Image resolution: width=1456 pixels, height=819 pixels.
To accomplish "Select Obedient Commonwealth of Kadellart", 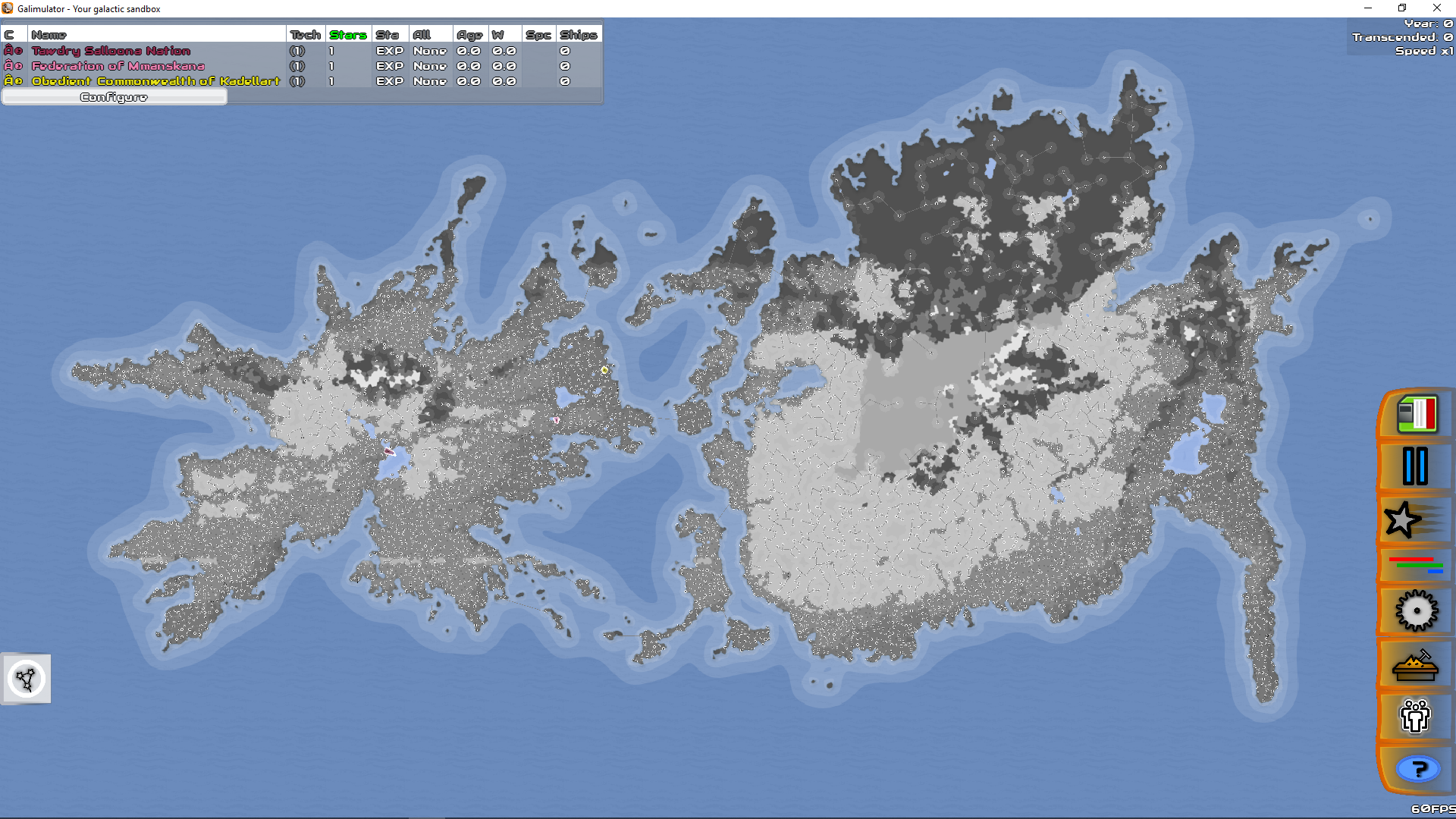I will click(155, 81).
